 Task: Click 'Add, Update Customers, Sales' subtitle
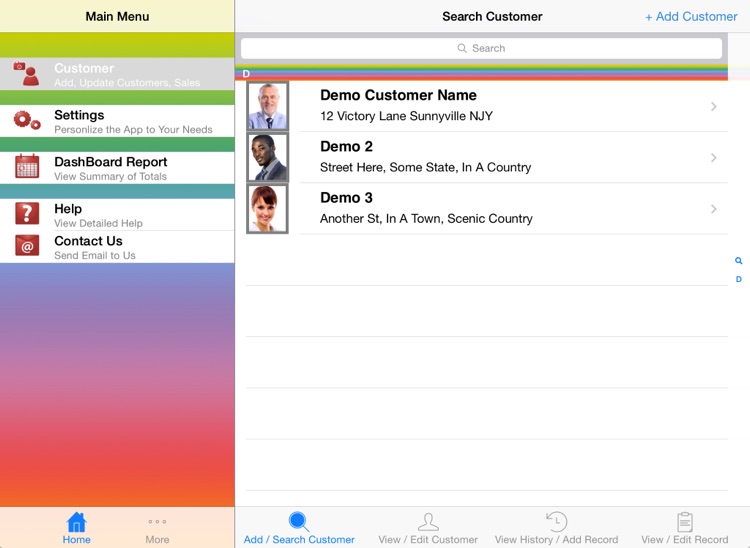(x=127, y=83)
